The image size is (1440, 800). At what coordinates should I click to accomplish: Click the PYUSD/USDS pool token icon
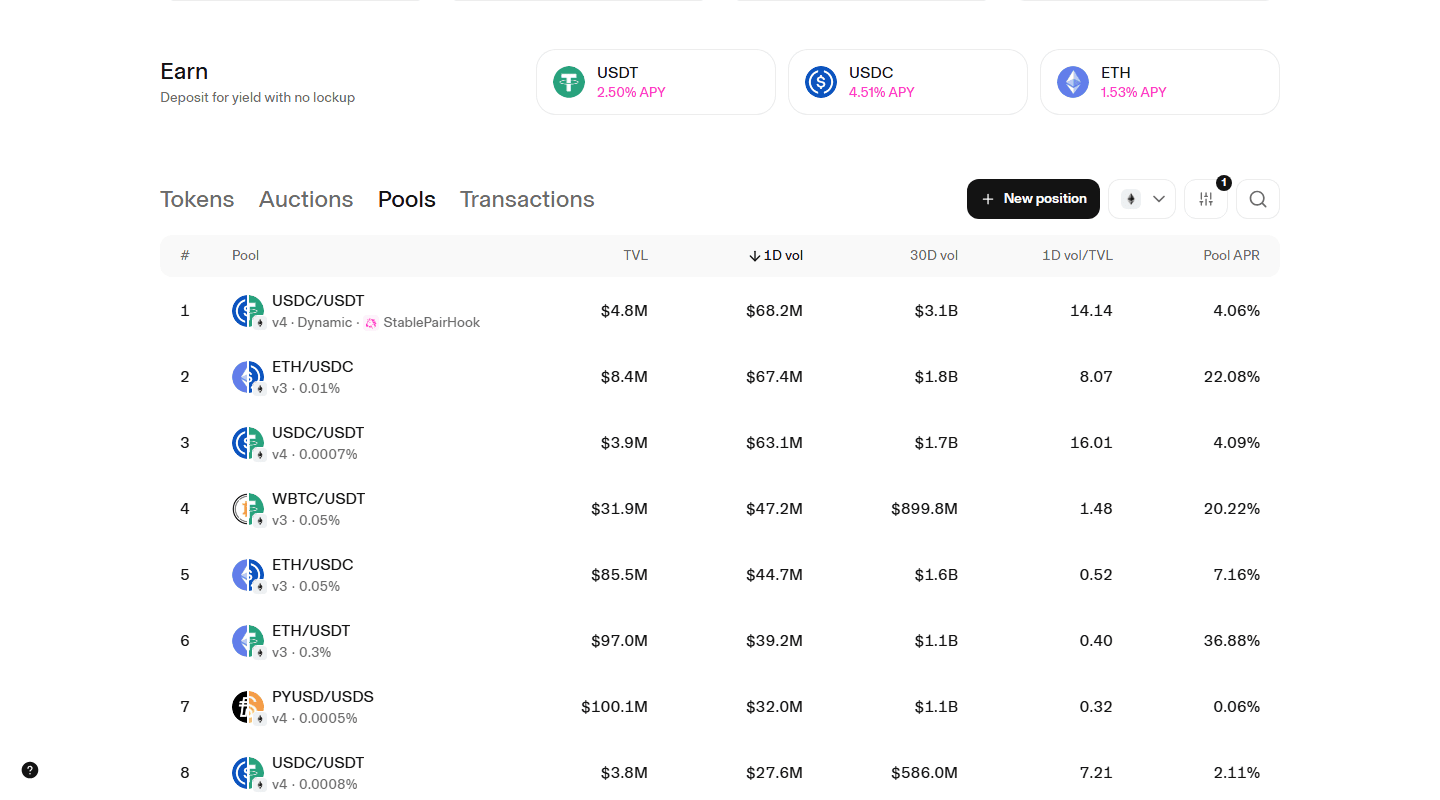pyautogui.click(x=249, y=707)
